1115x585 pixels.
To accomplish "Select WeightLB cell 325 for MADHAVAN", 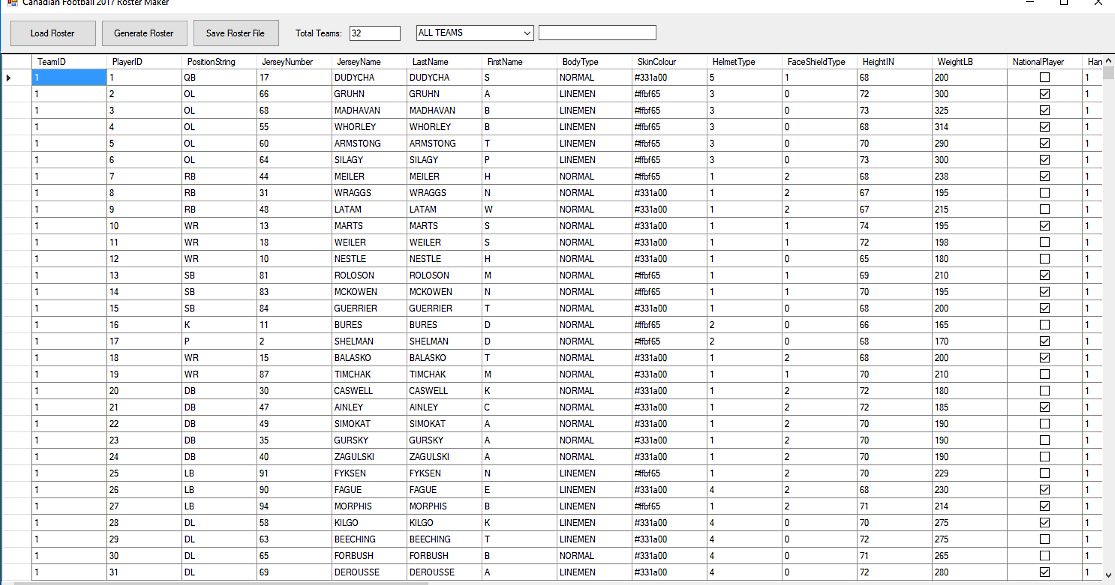I will point(969,110).
